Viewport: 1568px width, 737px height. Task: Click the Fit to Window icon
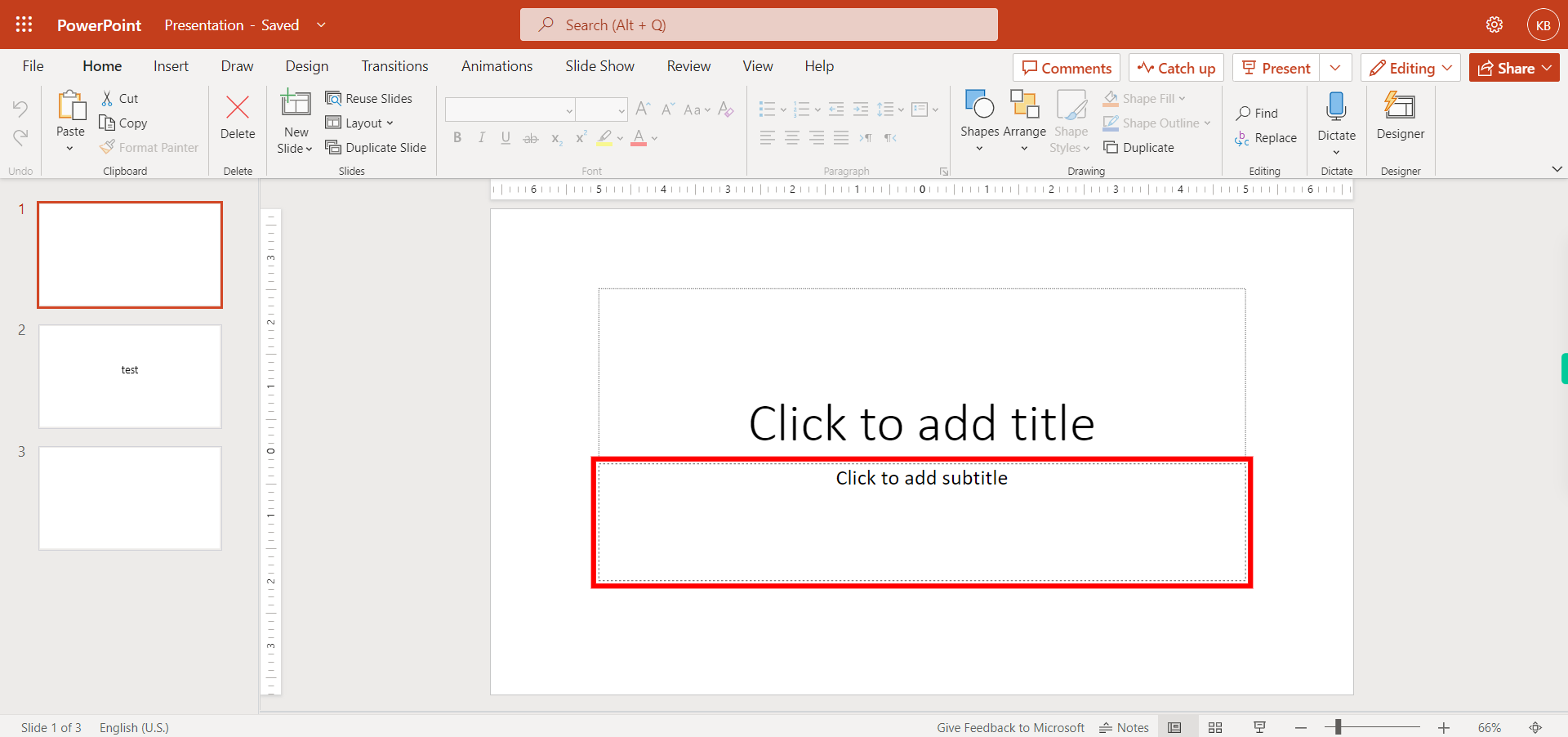[x=1535, y=727]
